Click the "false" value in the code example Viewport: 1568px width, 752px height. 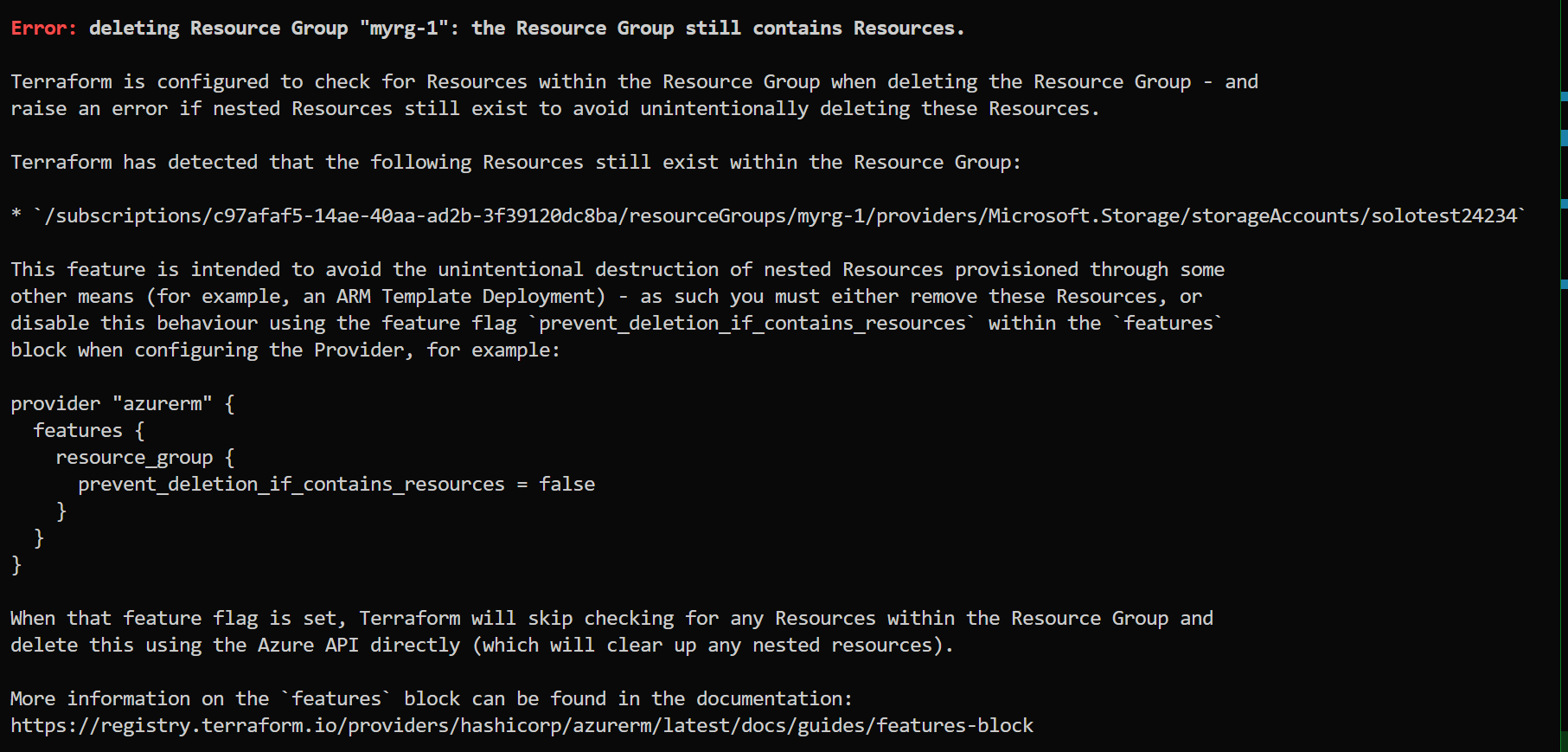(x=567, y=484)
